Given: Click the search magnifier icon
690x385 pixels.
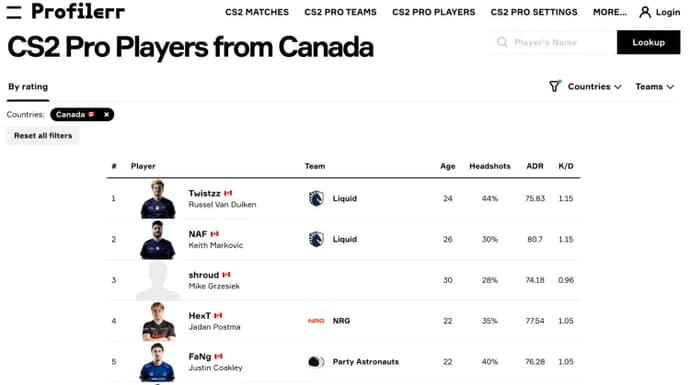Looking at the screenshot, I should 502,42.
